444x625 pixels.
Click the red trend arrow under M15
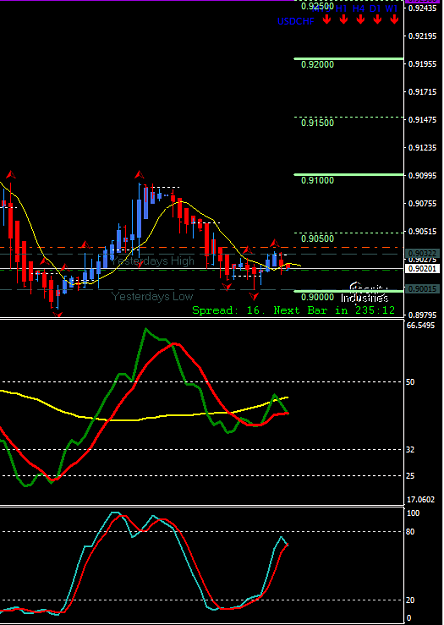click(x=327, y=19)
